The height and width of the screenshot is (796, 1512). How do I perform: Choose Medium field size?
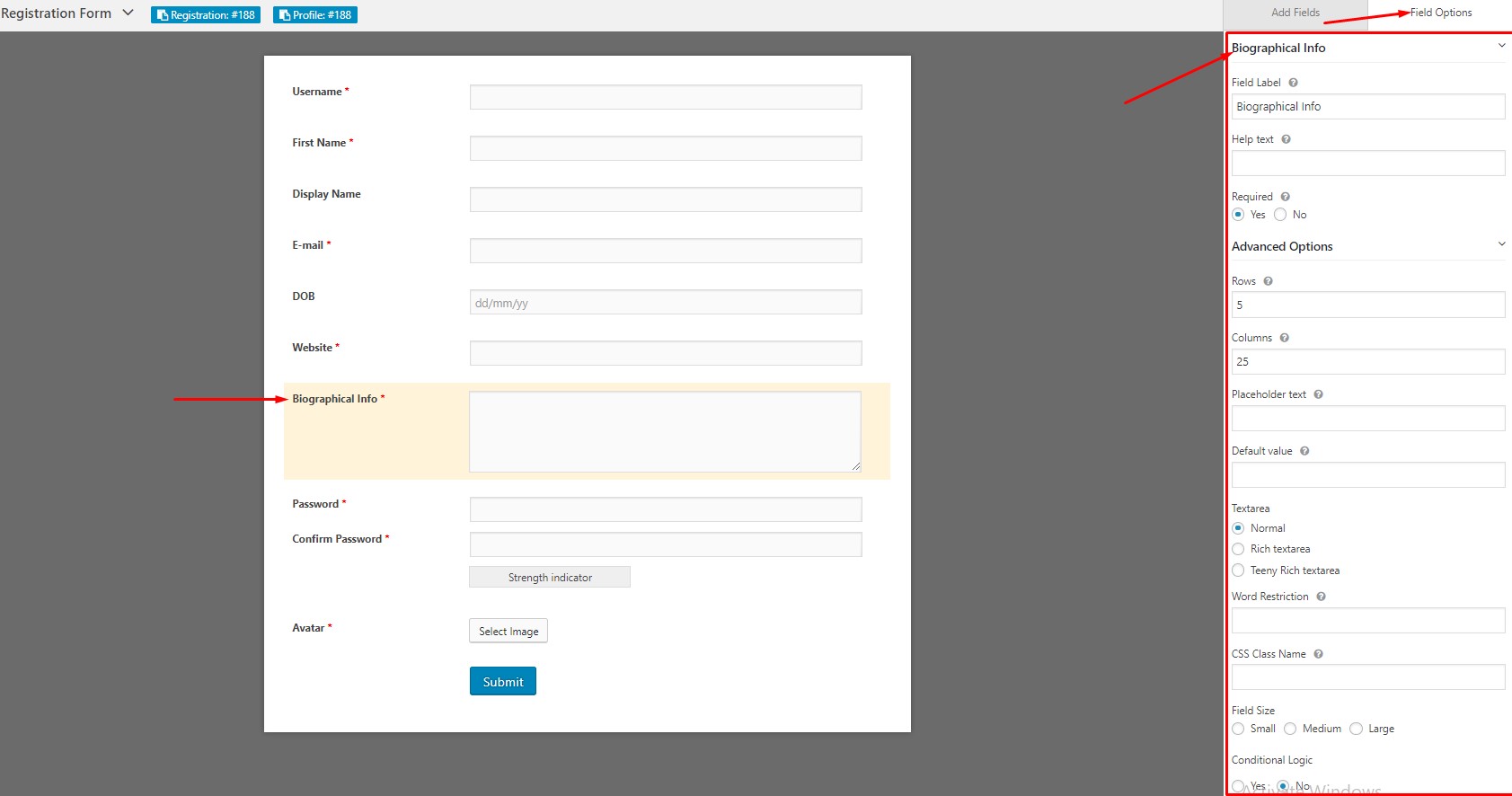[x=1290, y=729]
